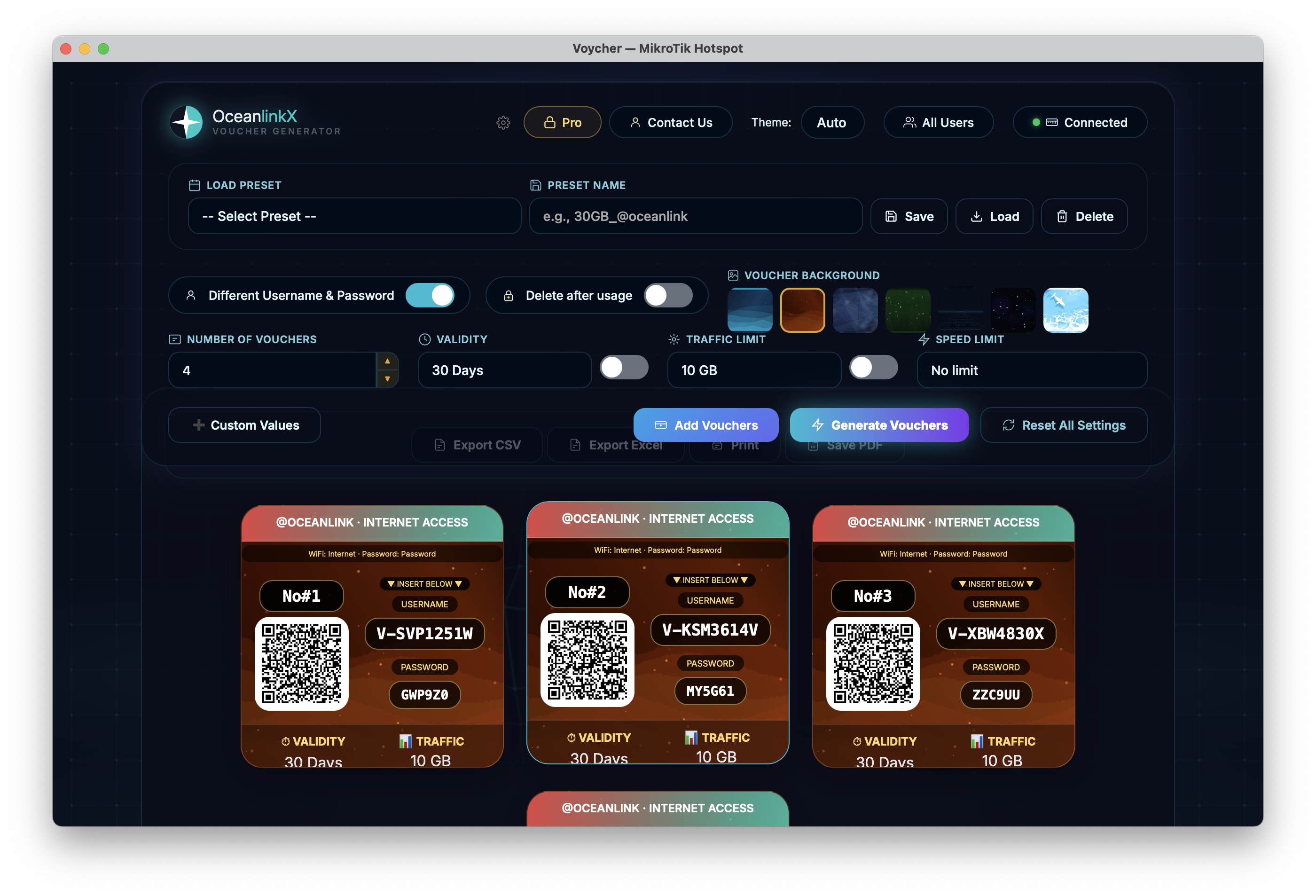Select username V-XBW4830X
Screen dimensions: 1316x896
coord(996,633)
